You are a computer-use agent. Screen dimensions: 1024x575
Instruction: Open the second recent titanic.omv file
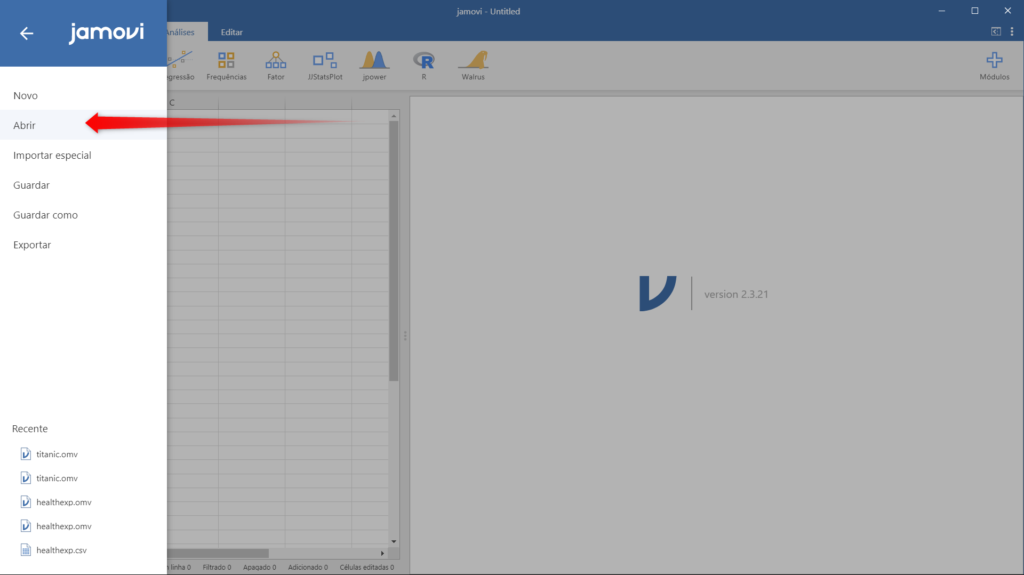click(x=57, y=478)
